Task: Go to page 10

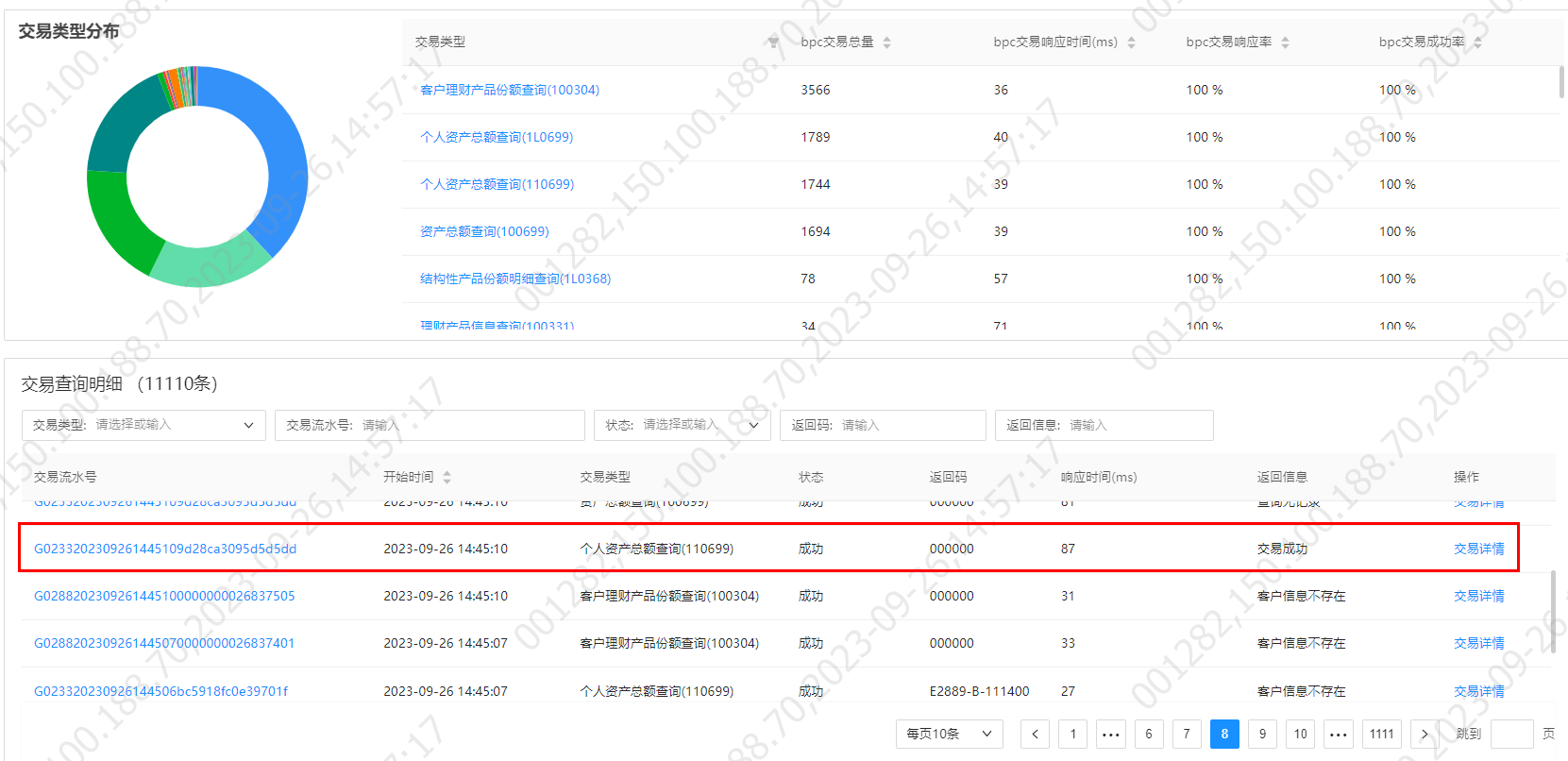Action: click(1301, 734)
